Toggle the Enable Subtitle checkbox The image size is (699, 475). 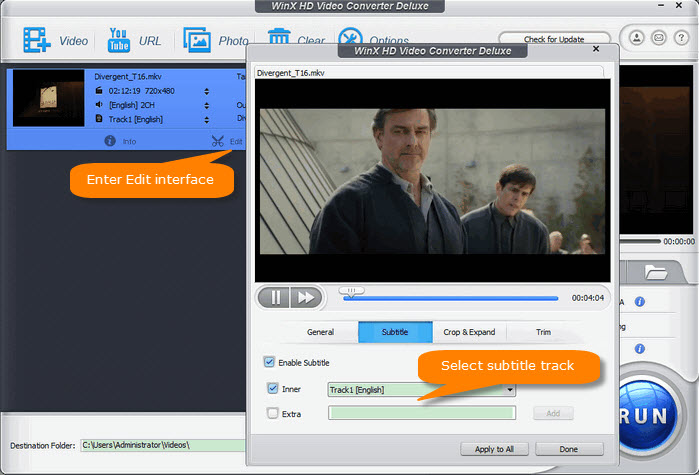click(x=269, y=362)
